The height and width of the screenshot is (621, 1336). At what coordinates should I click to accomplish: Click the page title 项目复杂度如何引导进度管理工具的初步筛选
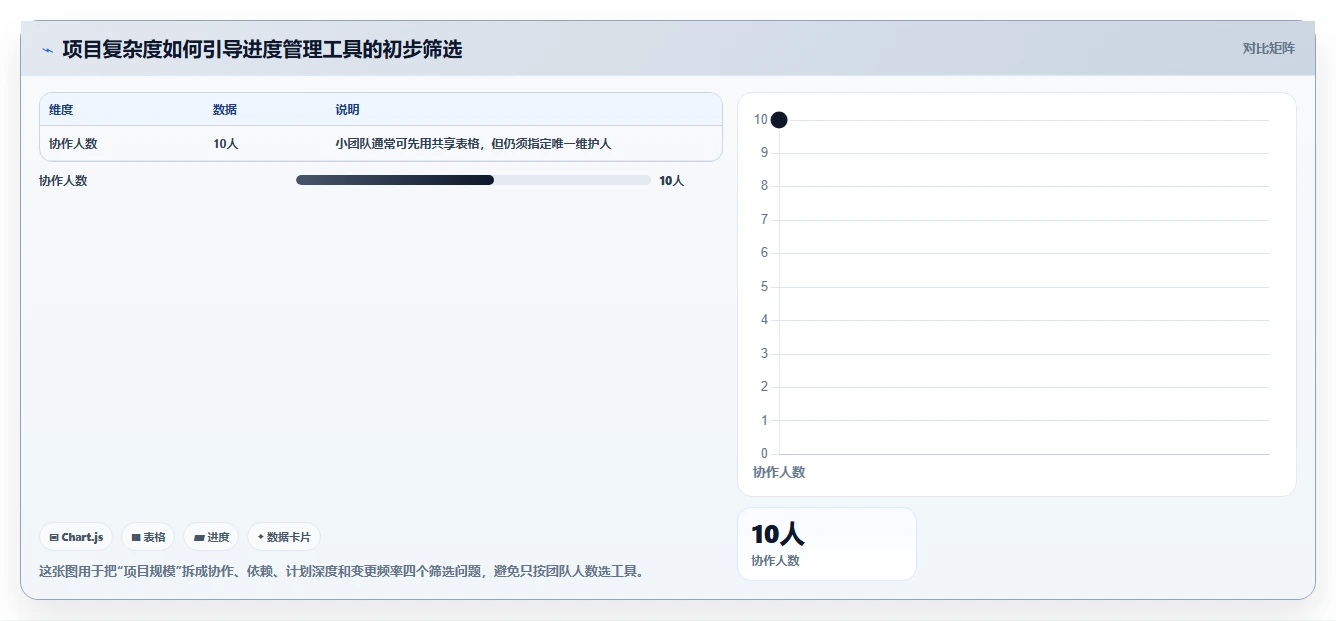tap(262, 49)
